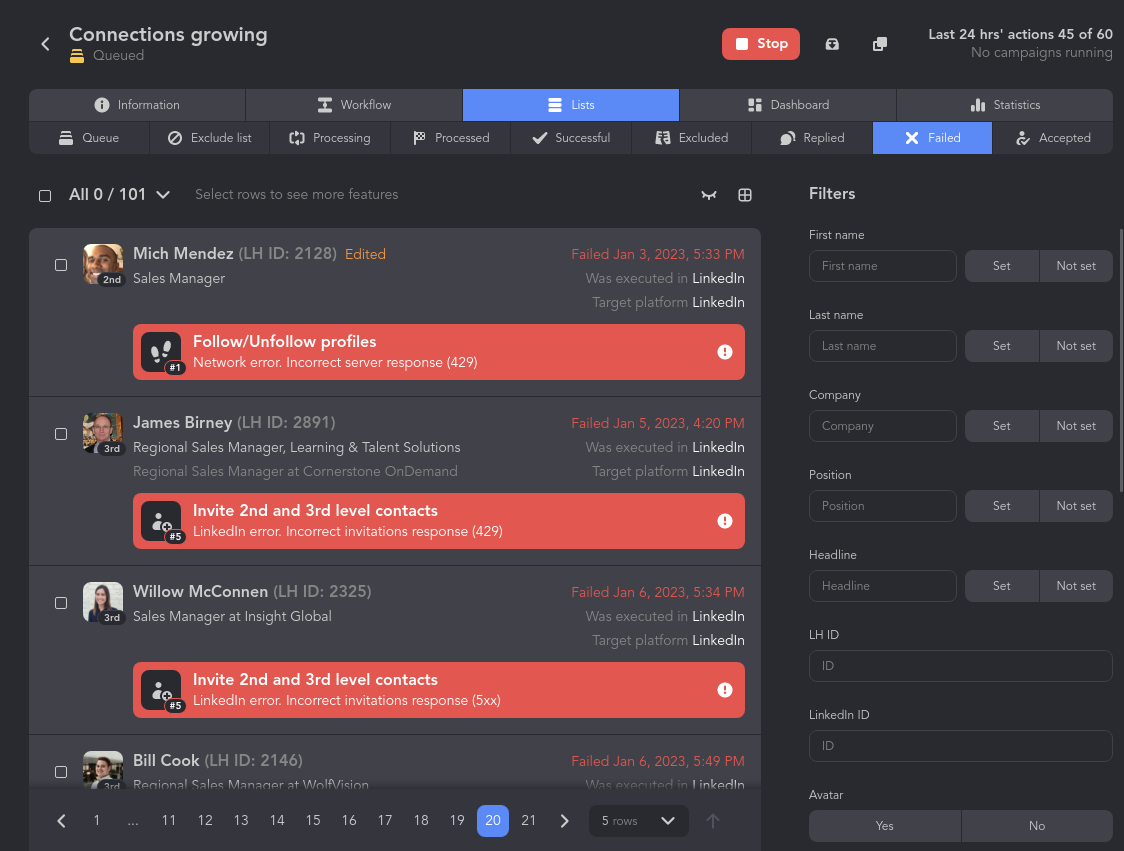
Task: Select the Failed list tab
Action: (933, 138)
